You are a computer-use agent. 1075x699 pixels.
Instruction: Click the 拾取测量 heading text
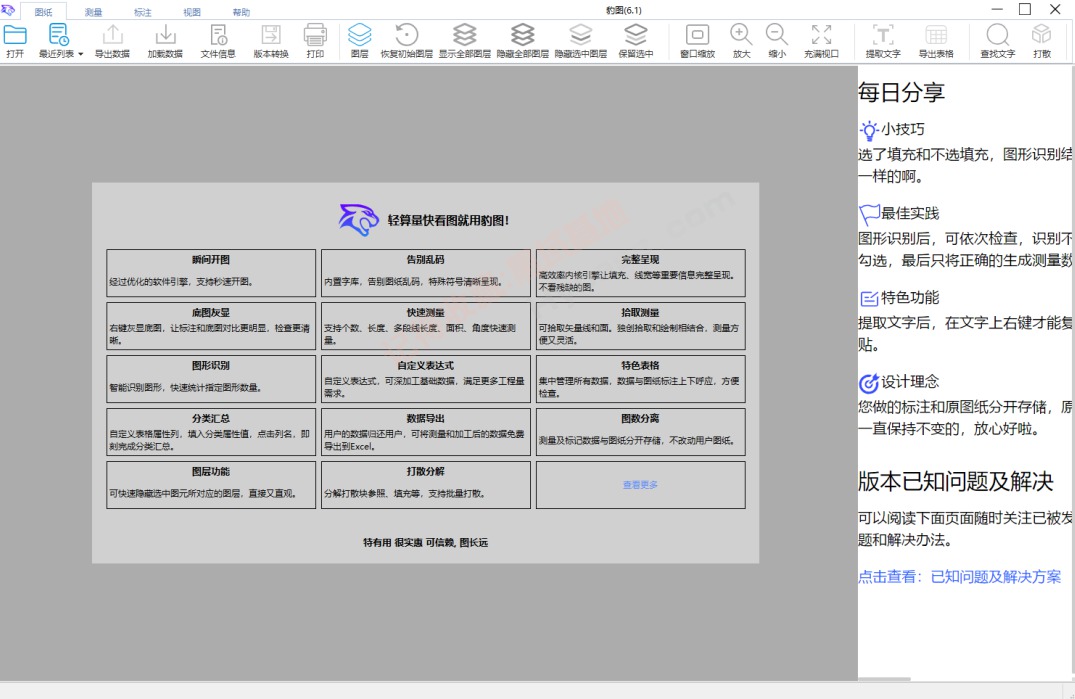[x=640, y=312]
